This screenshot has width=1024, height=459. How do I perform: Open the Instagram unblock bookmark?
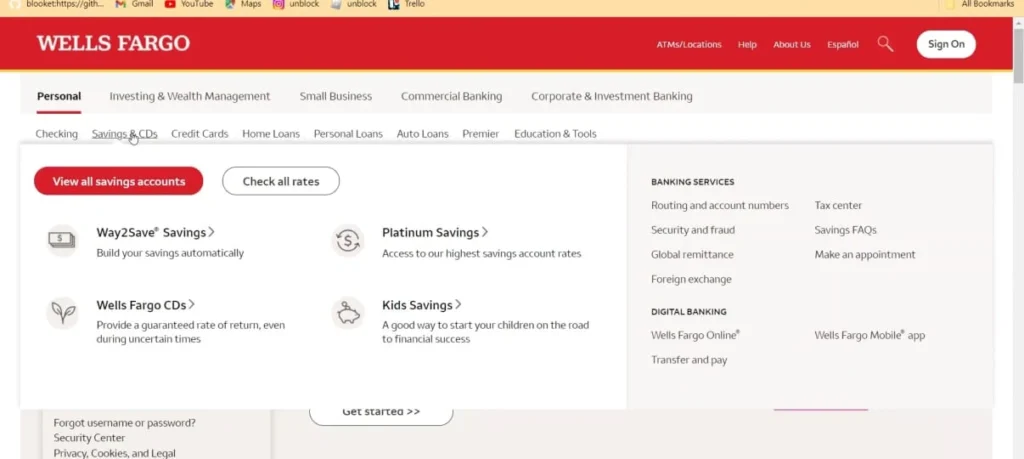point(297,4)
